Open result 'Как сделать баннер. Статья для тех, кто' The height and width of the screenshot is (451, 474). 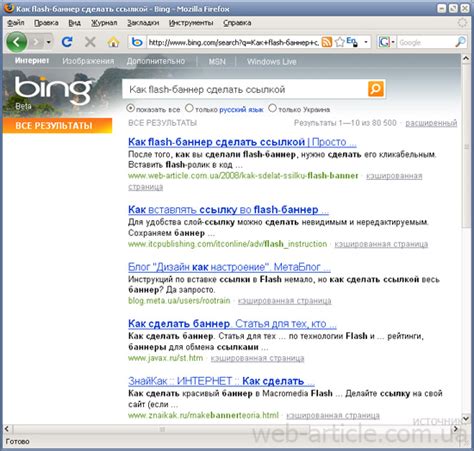pyautogui.click(x=232, y=324)
